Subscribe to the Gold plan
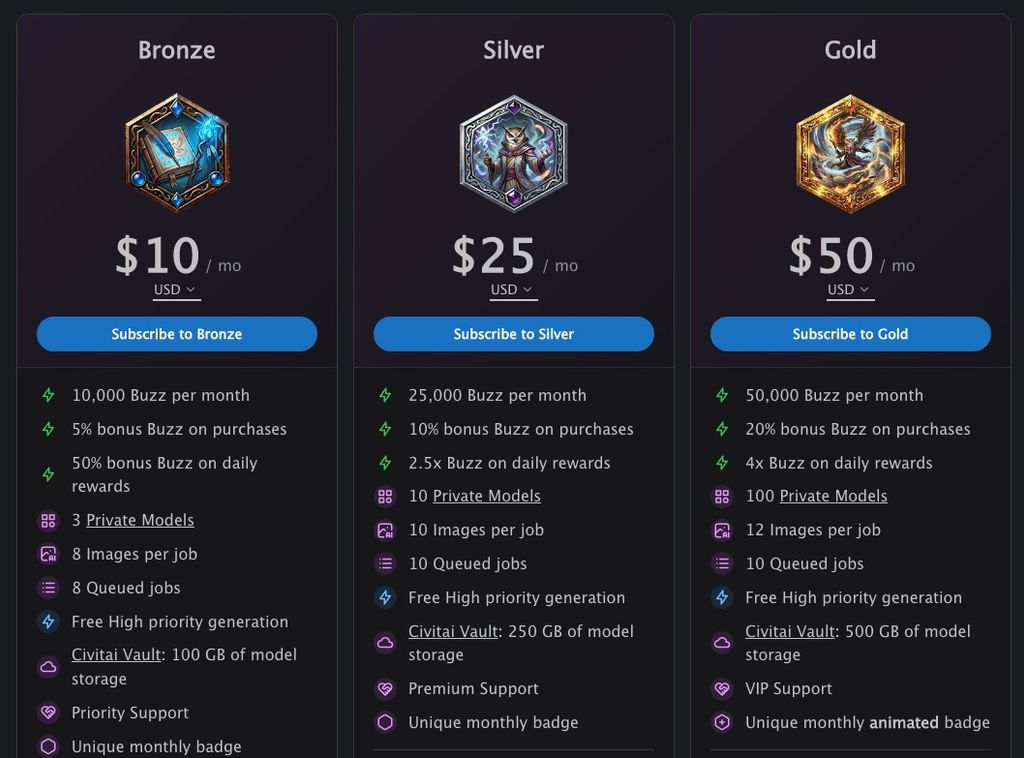The width and height of the screenshot is (1024, 758). click(x=850, y=334)
